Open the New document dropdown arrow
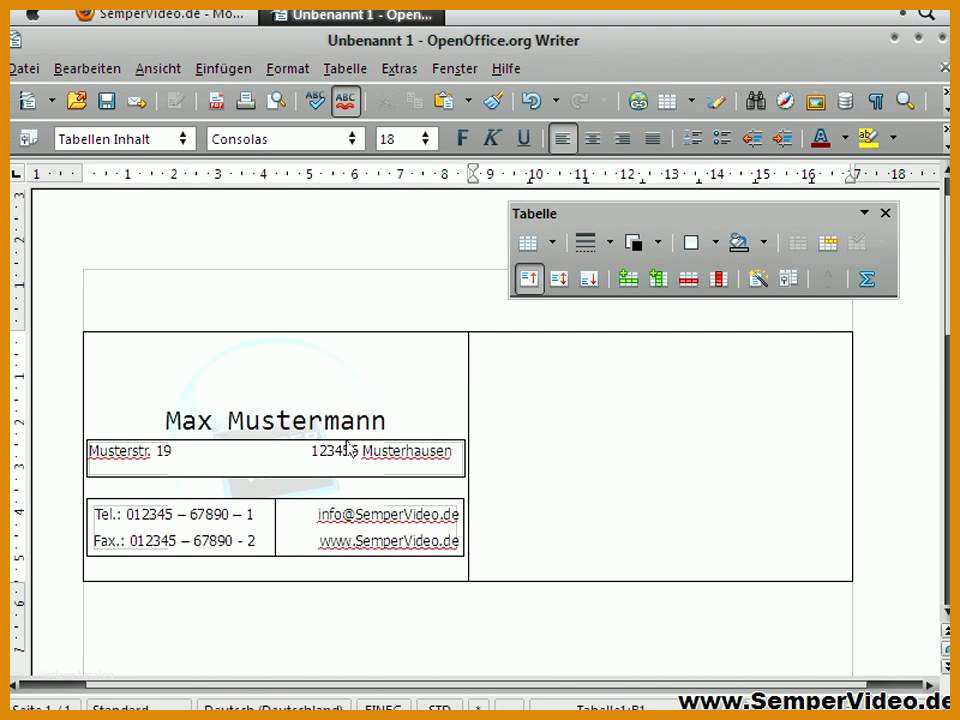960x720 pixels. (x=52, y=100)
